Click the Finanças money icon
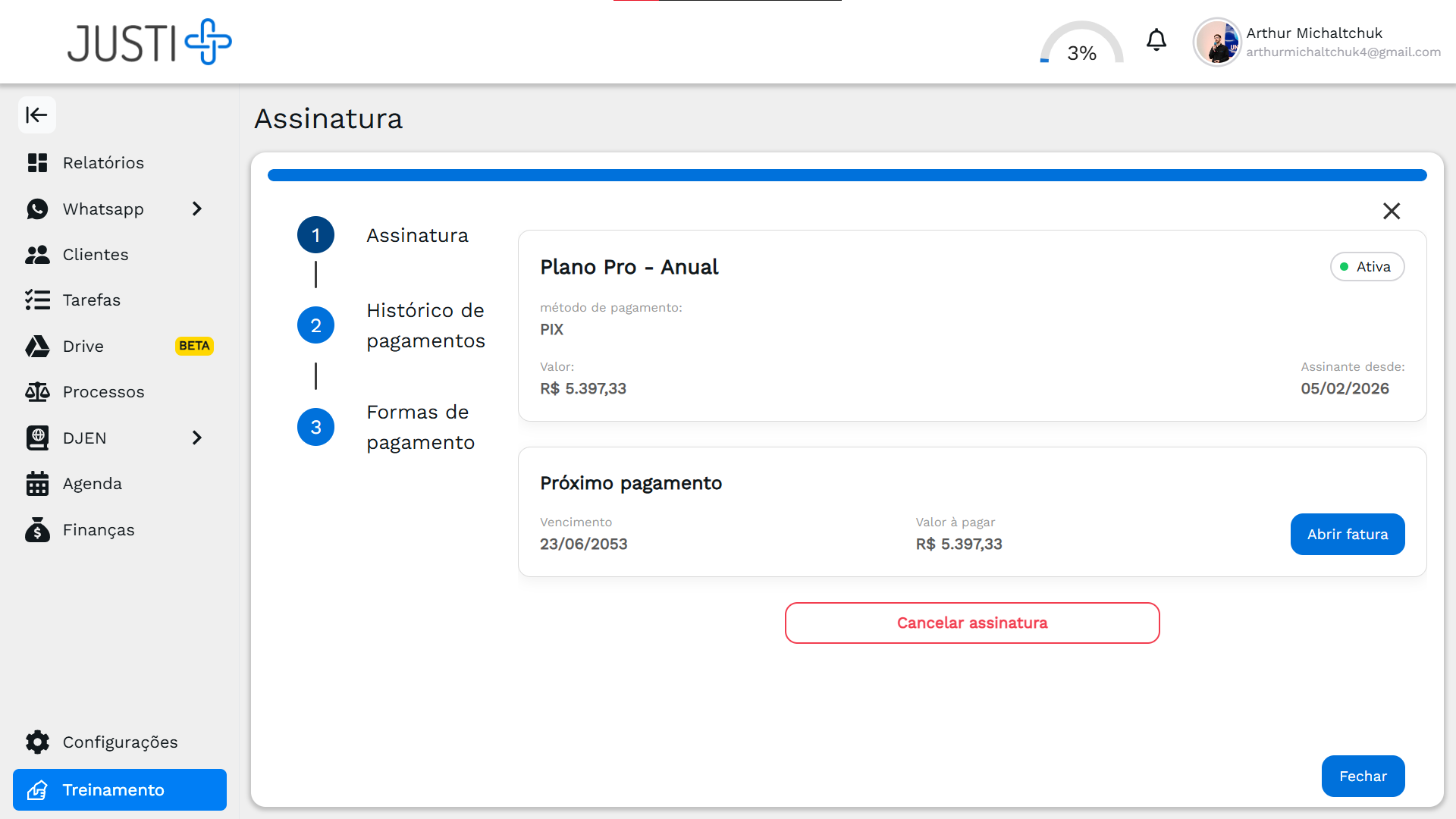Viewport: 1456px width, 819px height. pos(38,529)
